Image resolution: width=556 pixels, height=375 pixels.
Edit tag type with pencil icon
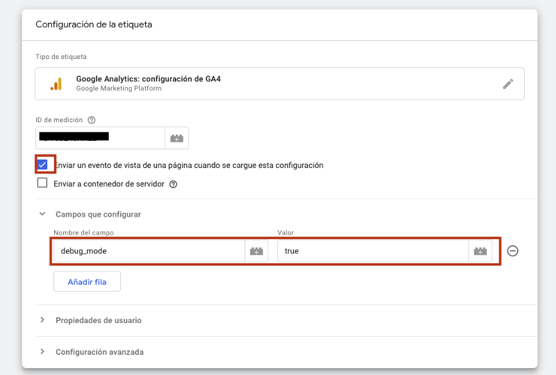tap(508, 84)
